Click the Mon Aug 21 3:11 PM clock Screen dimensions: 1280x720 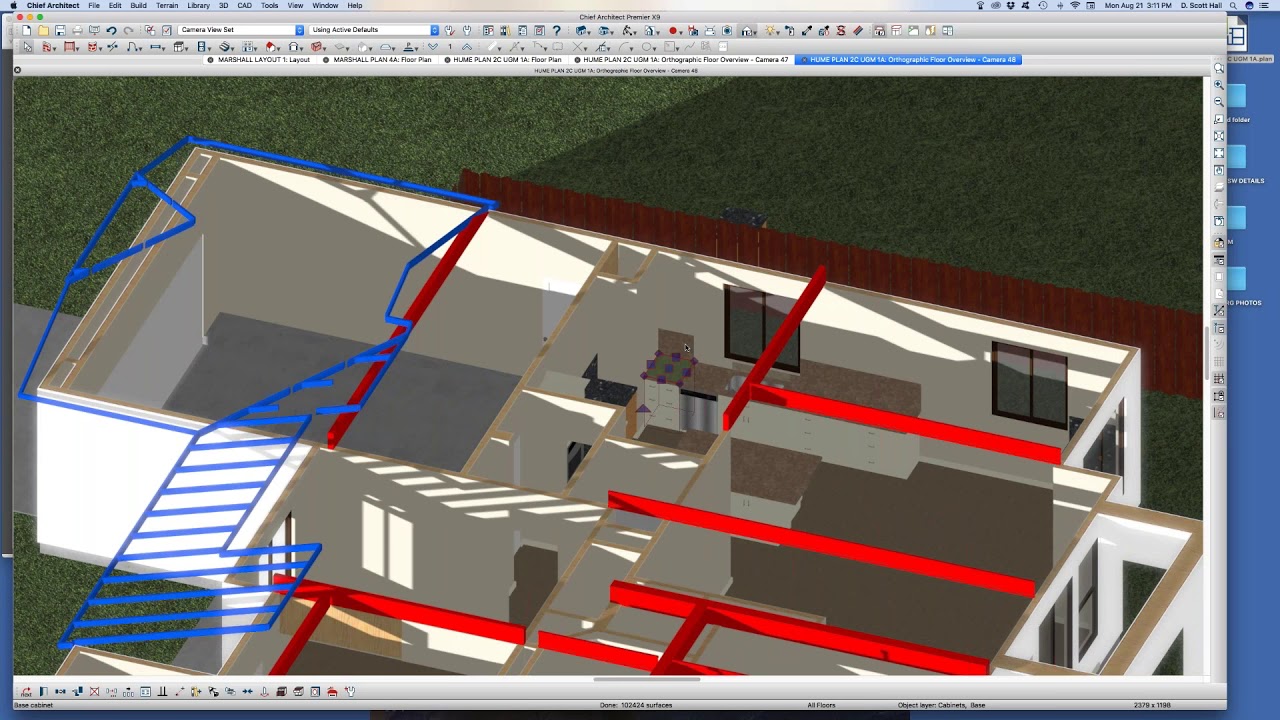1138,6
